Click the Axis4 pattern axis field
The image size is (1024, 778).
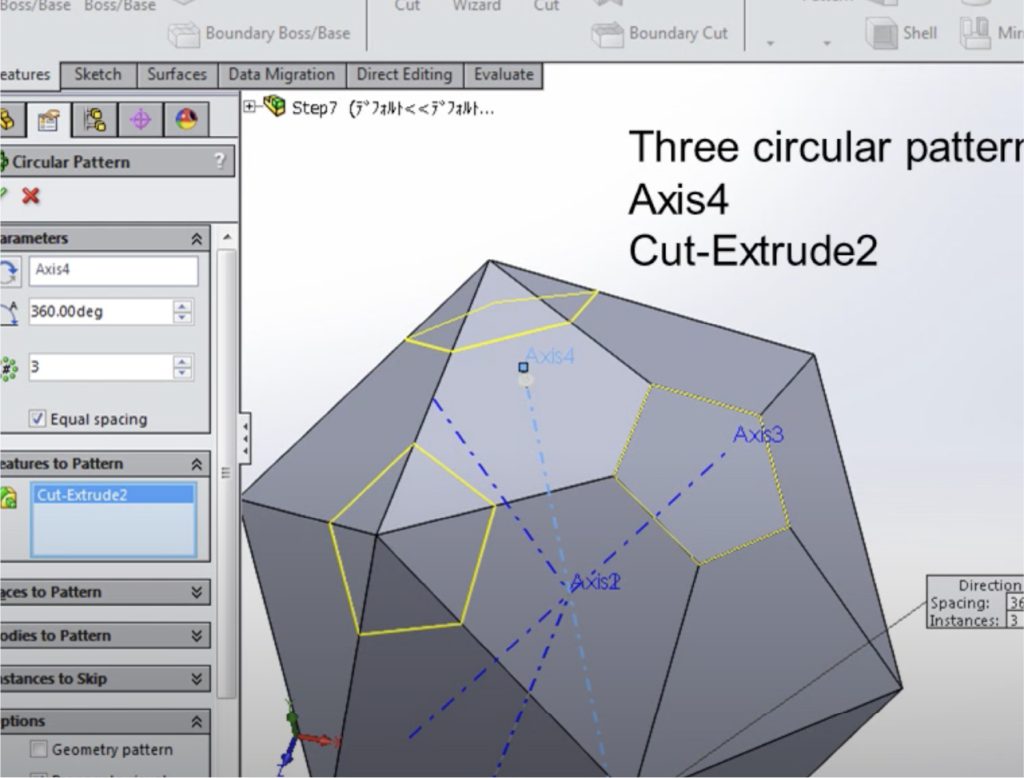(113, 270)
